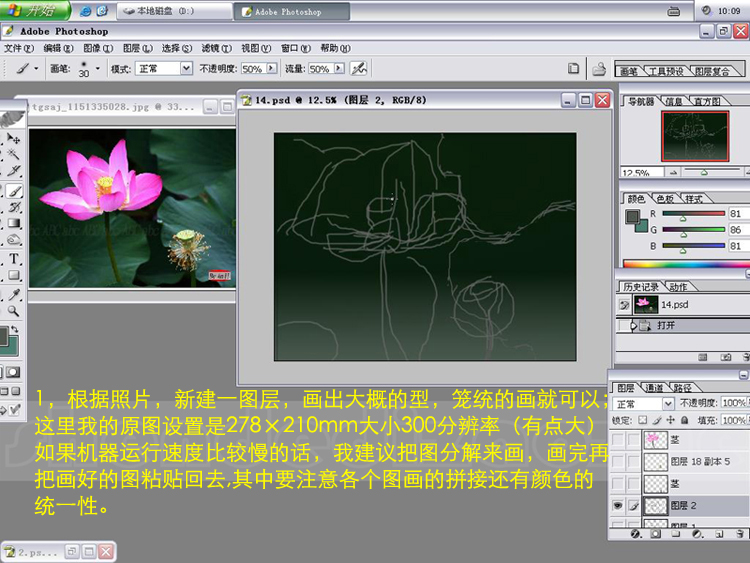Toggle lock transparent pixels icon
The image size is (750, 563).
(x=643, y=420)
